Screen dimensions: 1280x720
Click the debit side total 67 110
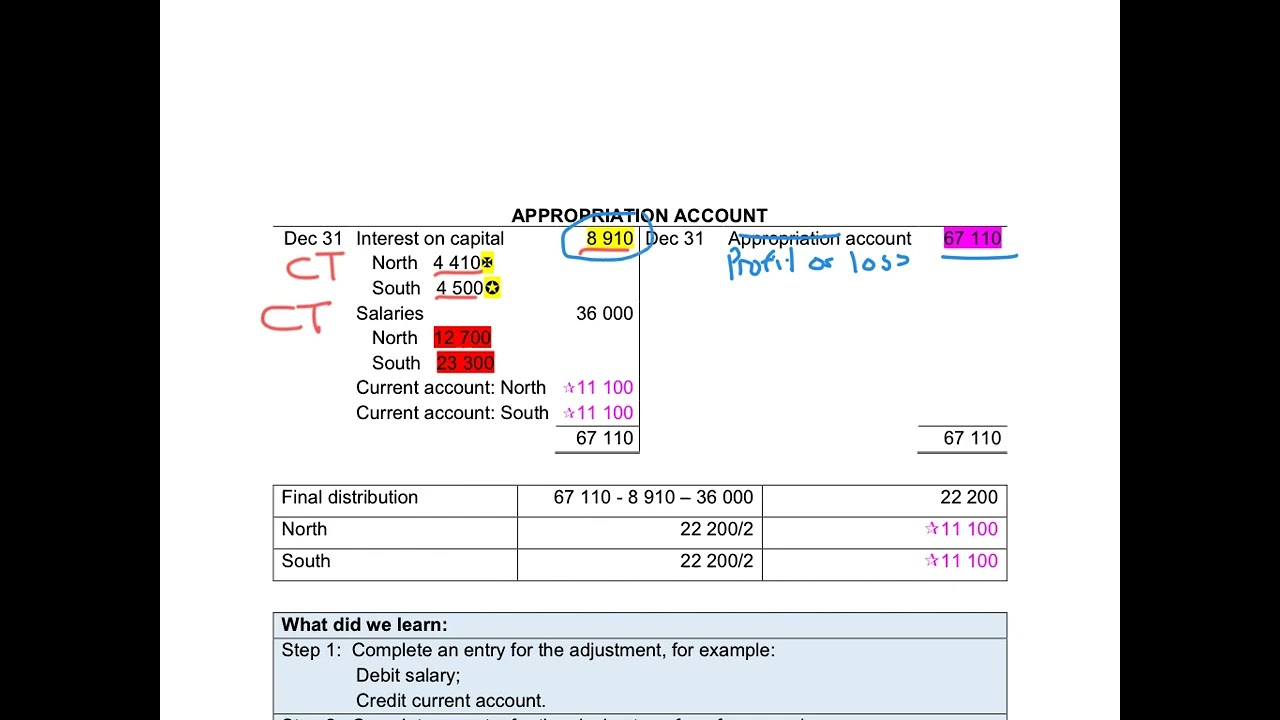click(604, 438)
